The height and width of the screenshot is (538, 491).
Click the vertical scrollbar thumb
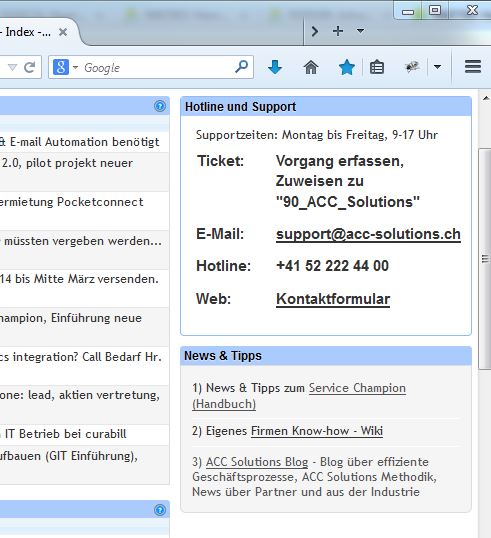pyautogui.click(x=485, y=259)
